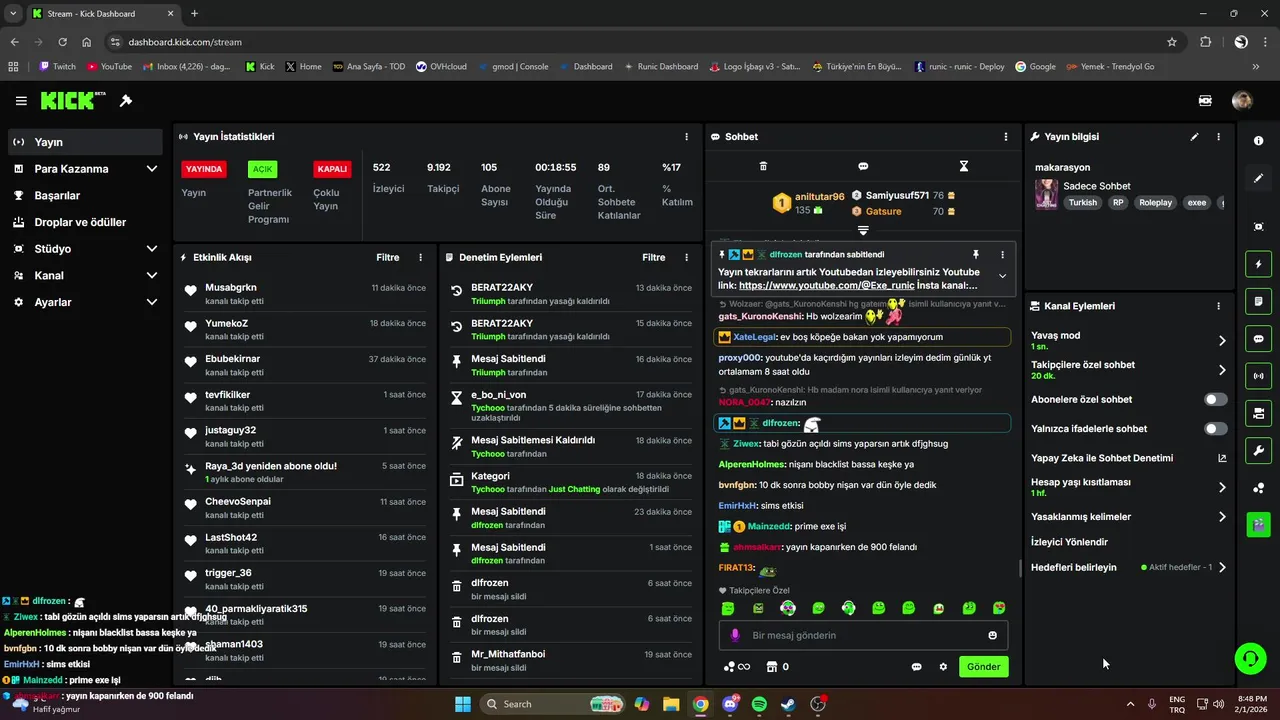Click the camera focus icon in the right sidebar
The image size is (1280, 720).
1258,227
